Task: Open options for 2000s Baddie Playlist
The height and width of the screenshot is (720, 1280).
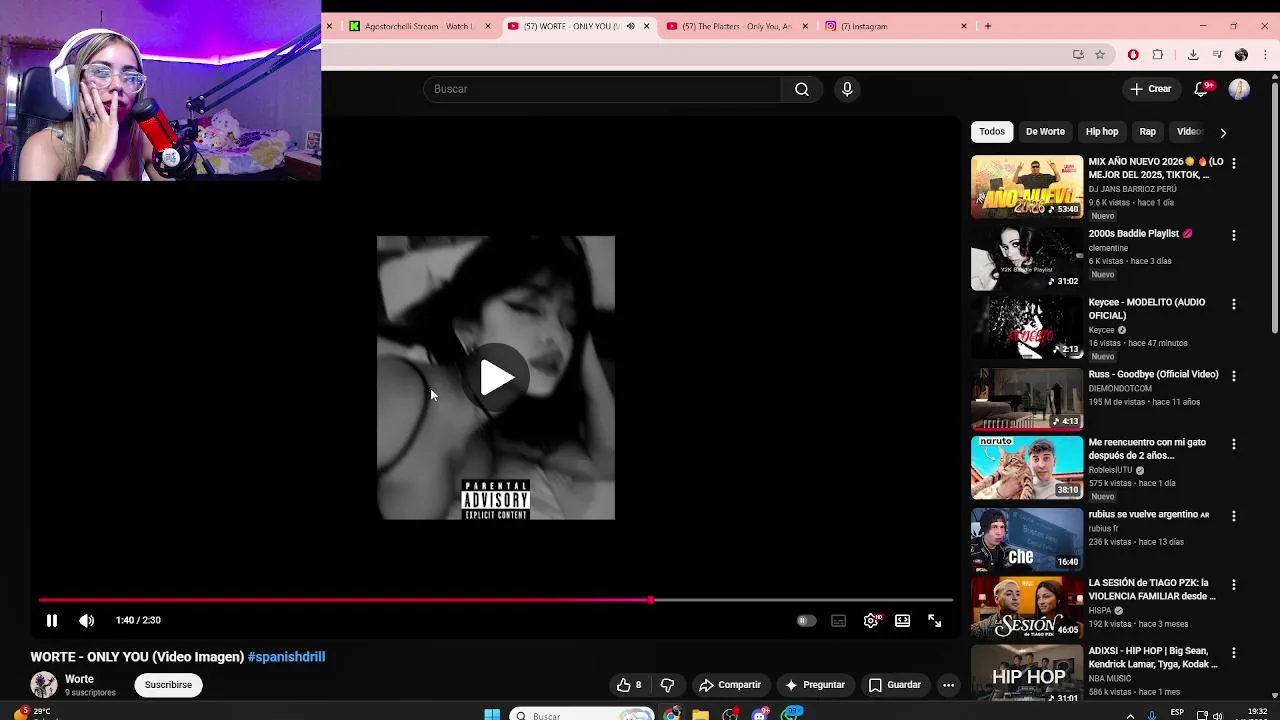Action: click(x=1233, y=235)
